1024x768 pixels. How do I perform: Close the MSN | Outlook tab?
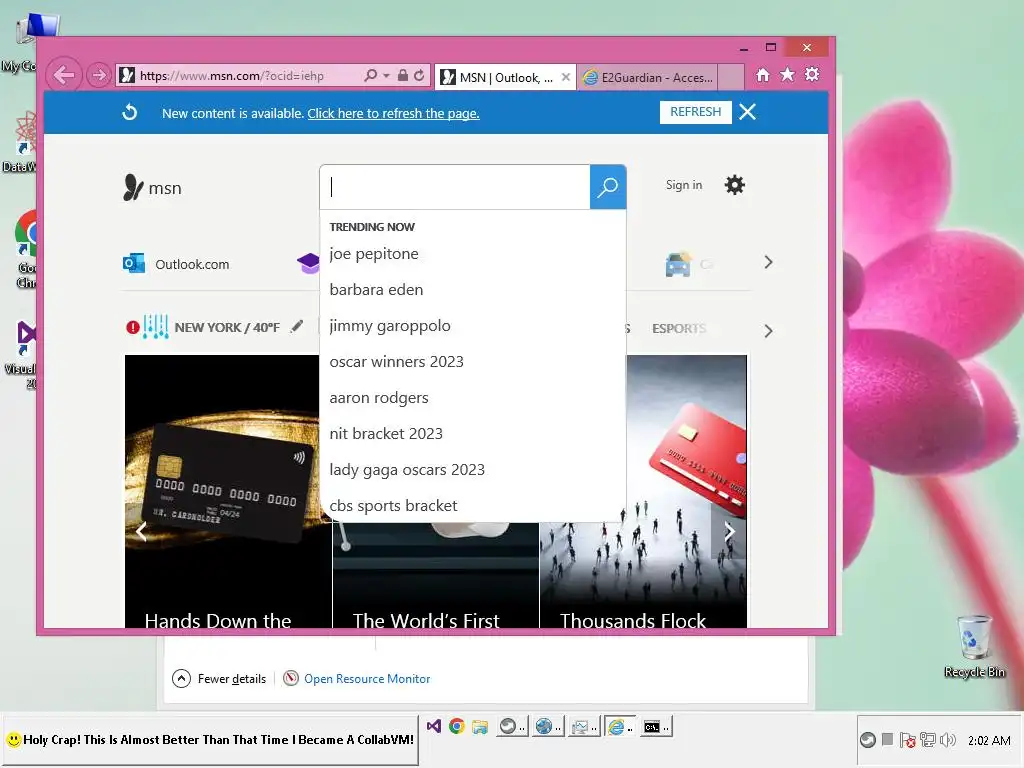[566, 77]
